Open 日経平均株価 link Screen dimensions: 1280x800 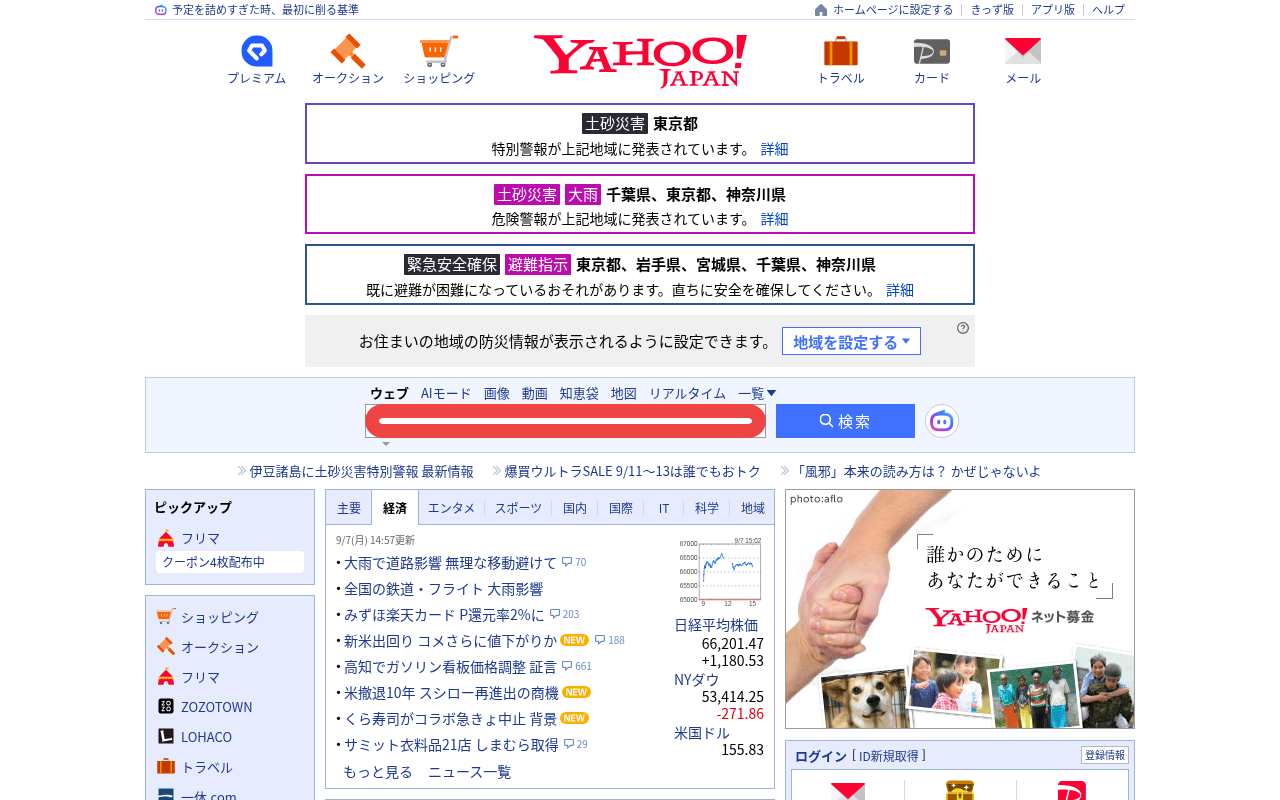coord(716,625)
